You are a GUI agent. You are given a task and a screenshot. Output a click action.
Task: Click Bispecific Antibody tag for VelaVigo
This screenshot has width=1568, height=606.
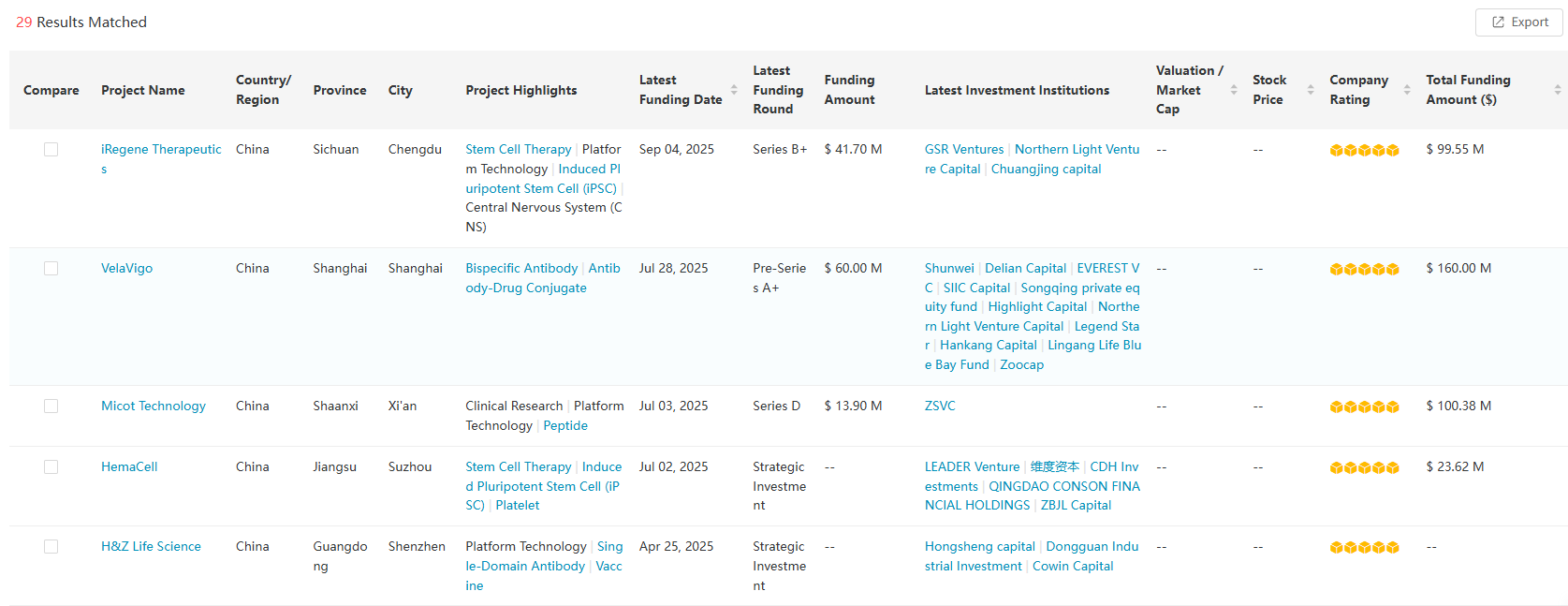tap(521, 268)
